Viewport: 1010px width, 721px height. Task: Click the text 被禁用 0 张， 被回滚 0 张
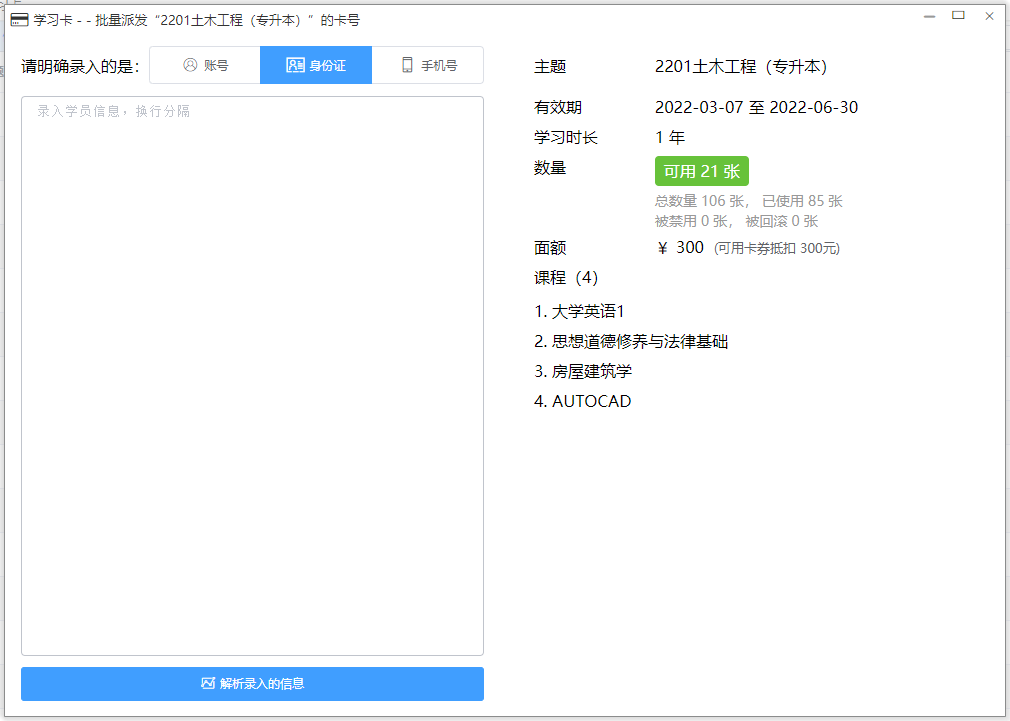pos(736,221)
